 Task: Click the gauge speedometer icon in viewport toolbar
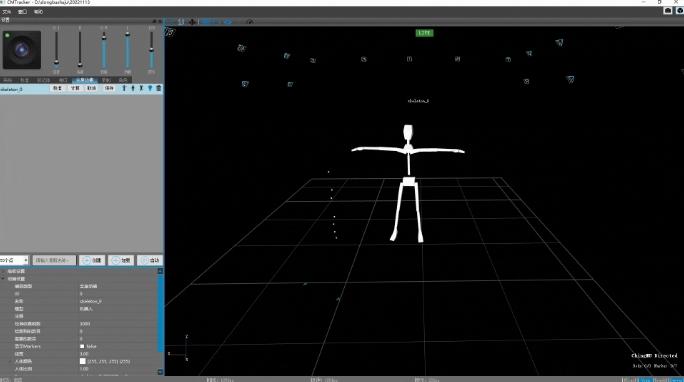click(250, 22)
